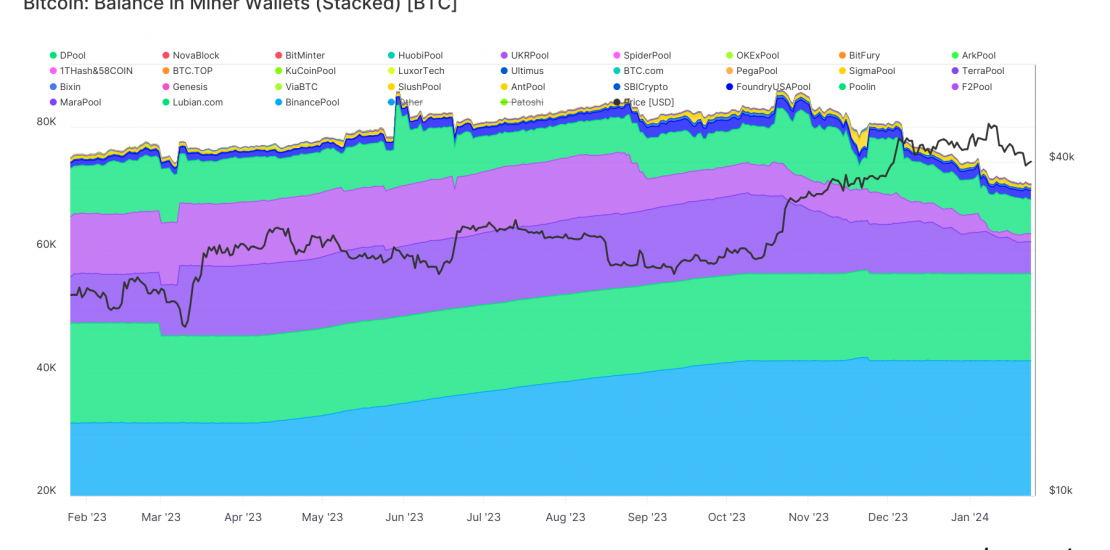Hide the BinancePool series via legend
Screen dimensions: 1110x550
point(311,103)
